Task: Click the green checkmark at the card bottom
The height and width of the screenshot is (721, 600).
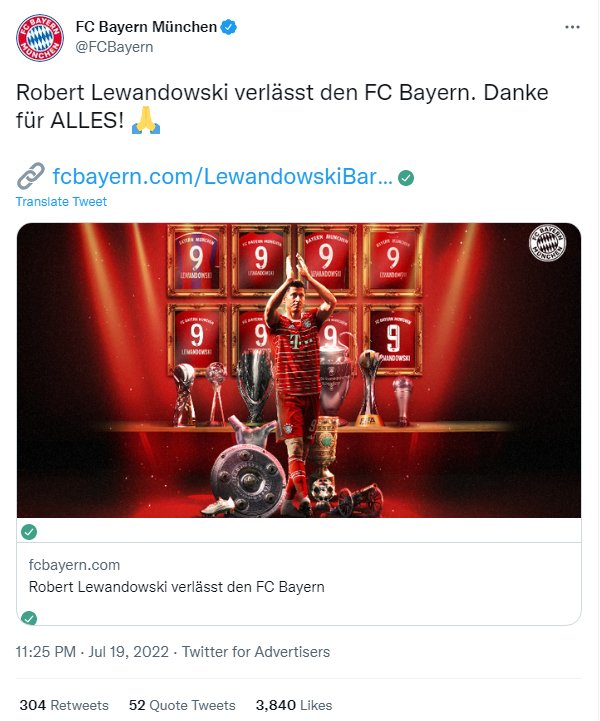Action: click(x=29, y=618)
